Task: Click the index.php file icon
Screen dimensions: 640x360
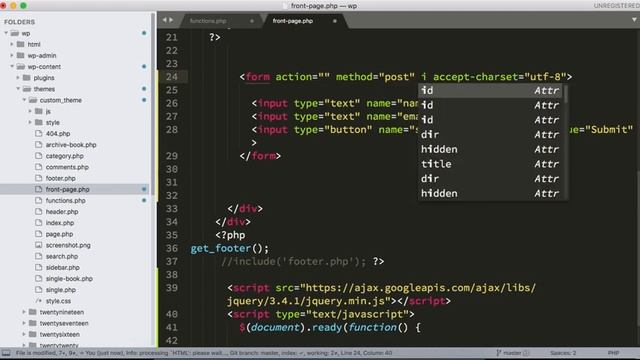Action: coord(39,223)
